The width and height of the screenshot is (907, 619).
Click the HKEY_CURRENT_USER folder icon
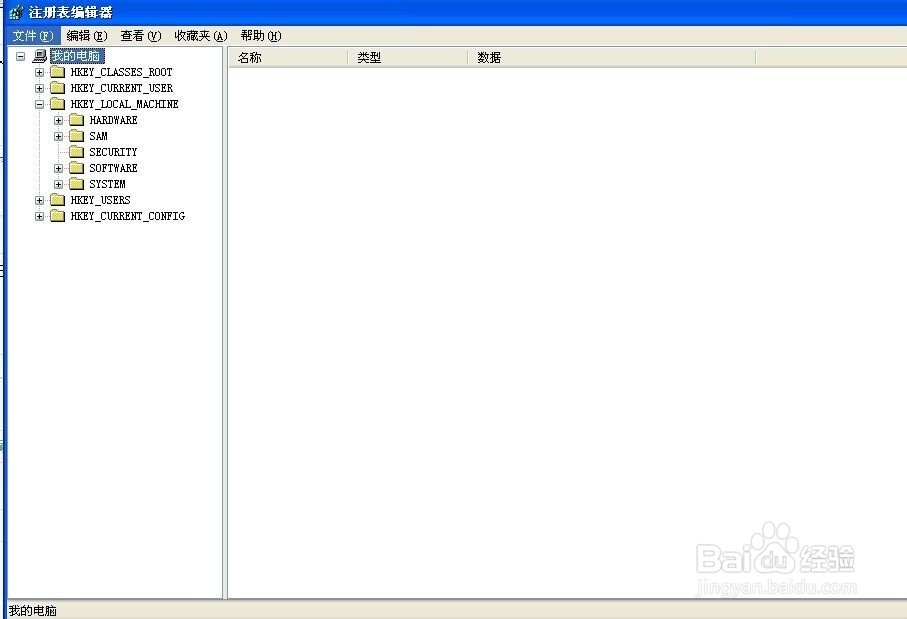57,88
